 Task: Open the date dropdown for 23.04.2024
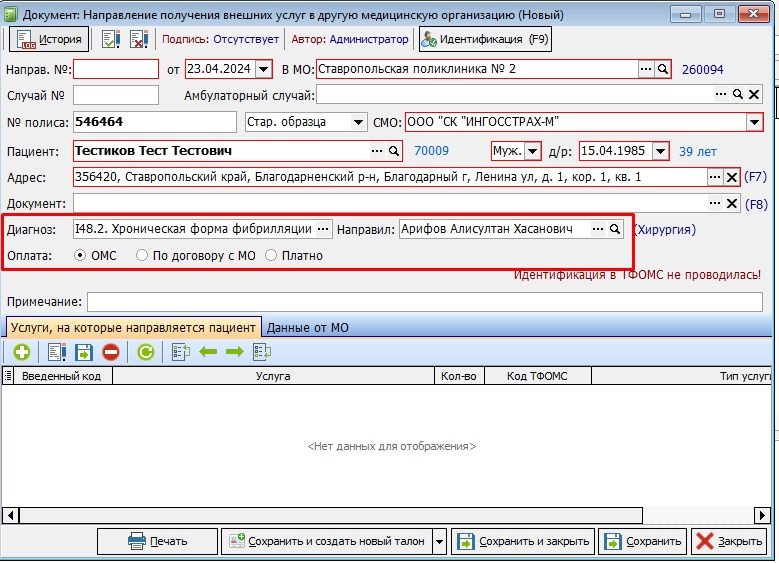(264, 69)
